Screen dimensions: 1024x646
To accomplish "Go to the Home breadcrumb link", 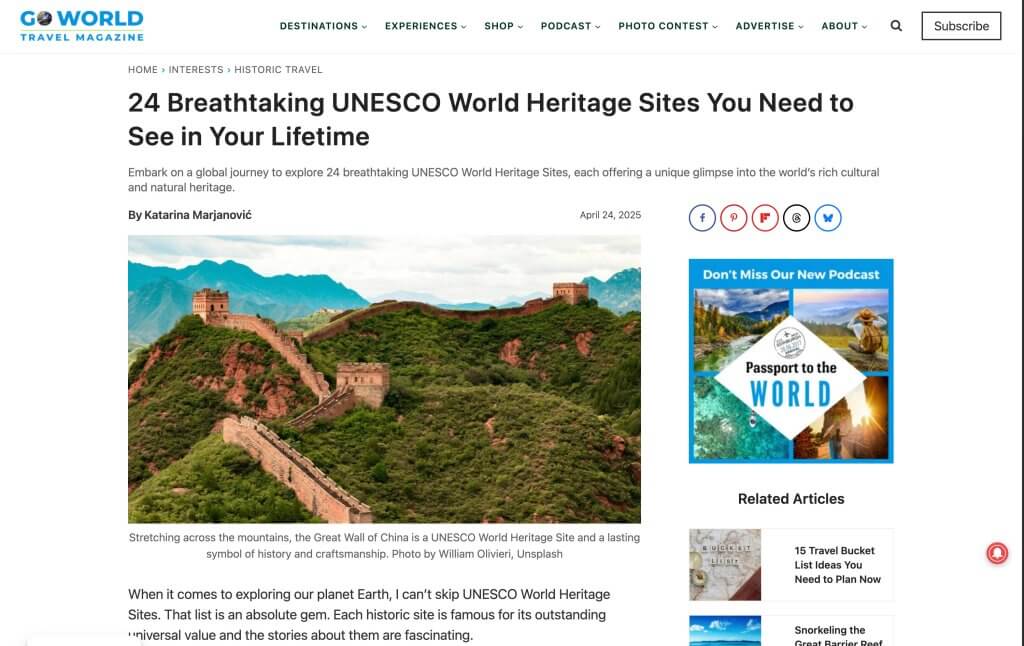I will tap(141, 69).
